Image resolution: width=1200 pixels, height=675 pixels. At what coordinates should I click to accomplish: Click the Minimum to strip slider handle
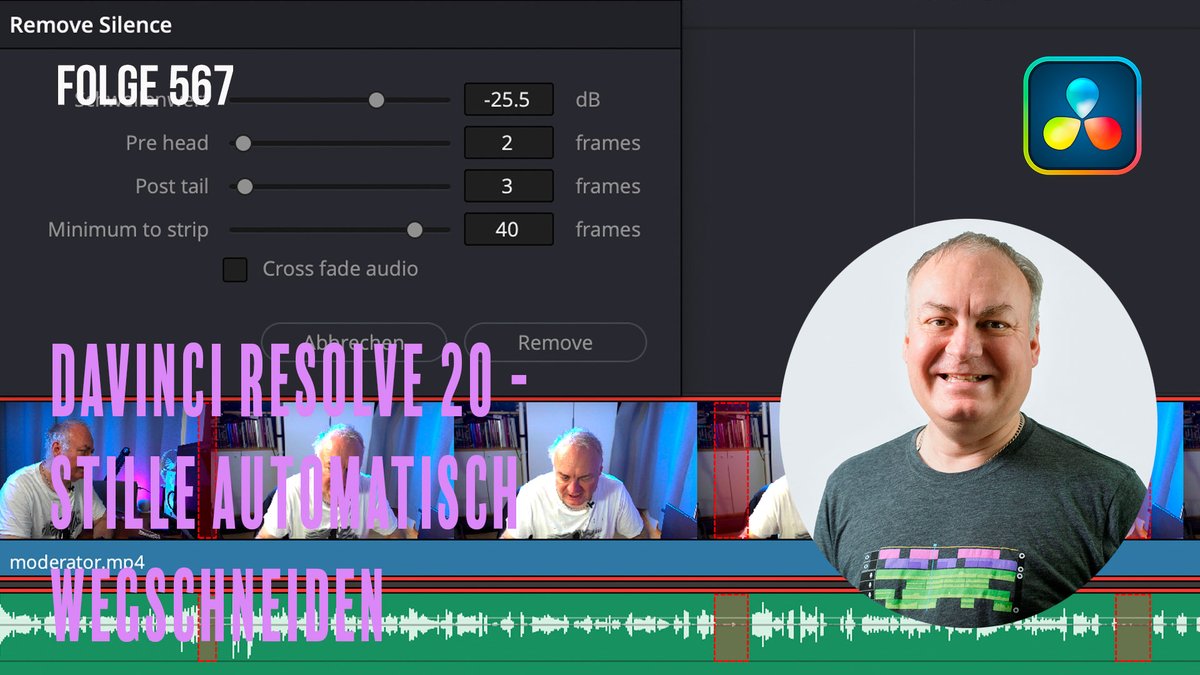click(x=414, y=230)
